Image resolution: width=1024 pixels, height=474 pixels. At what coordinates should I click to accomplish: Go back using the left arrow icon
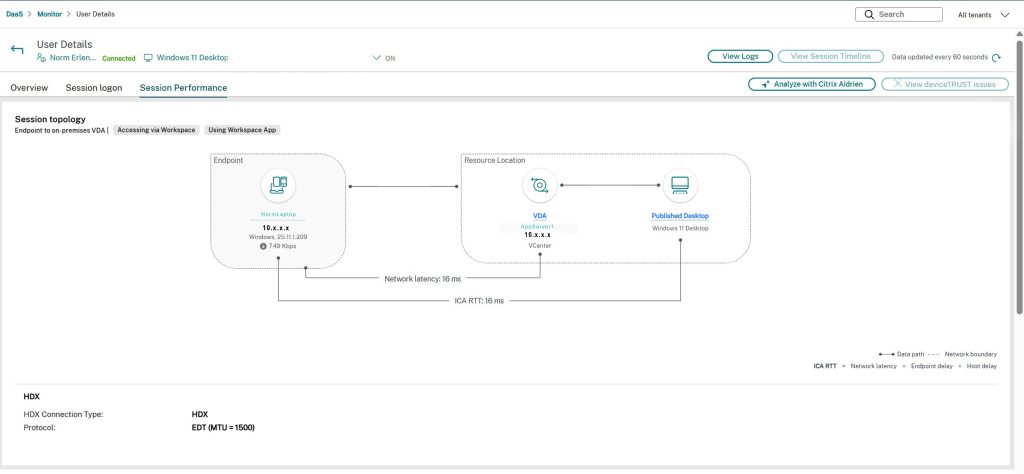click(x=18, y=50)
